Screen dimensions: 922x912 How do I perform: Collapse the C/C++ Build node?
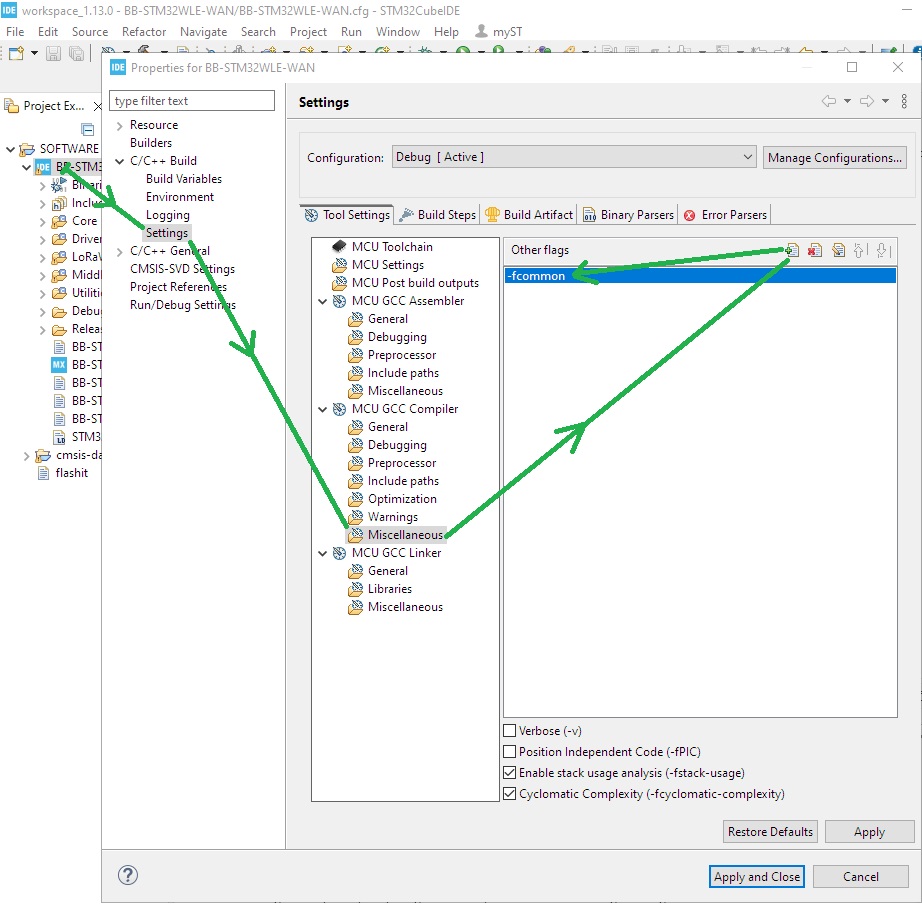(x=119, y=161)
